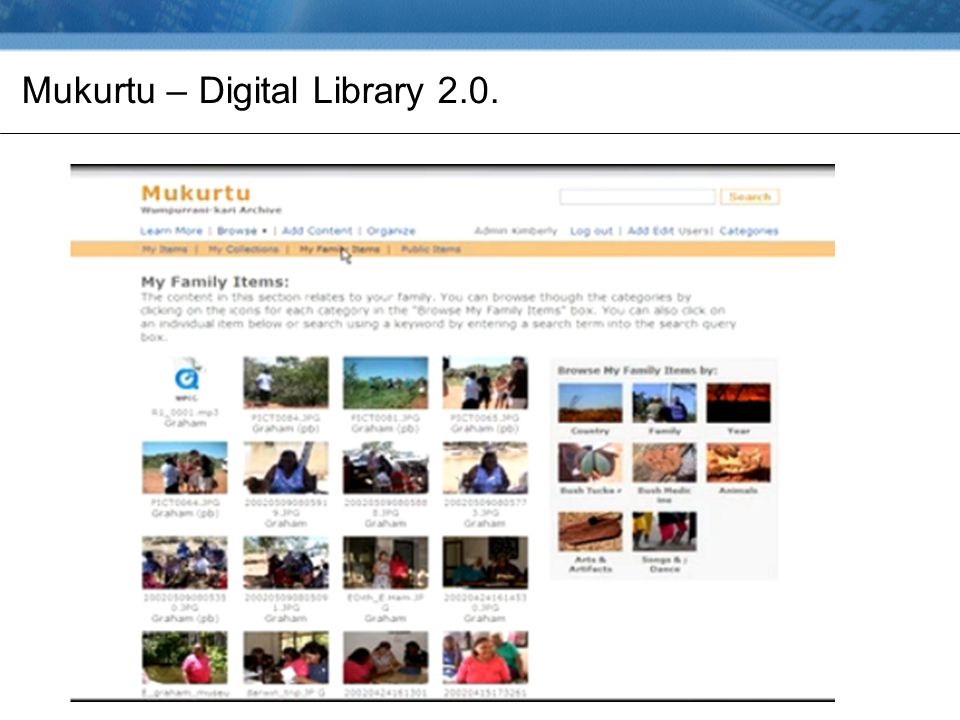Open the Add Edit Users link

pos(669,231)
